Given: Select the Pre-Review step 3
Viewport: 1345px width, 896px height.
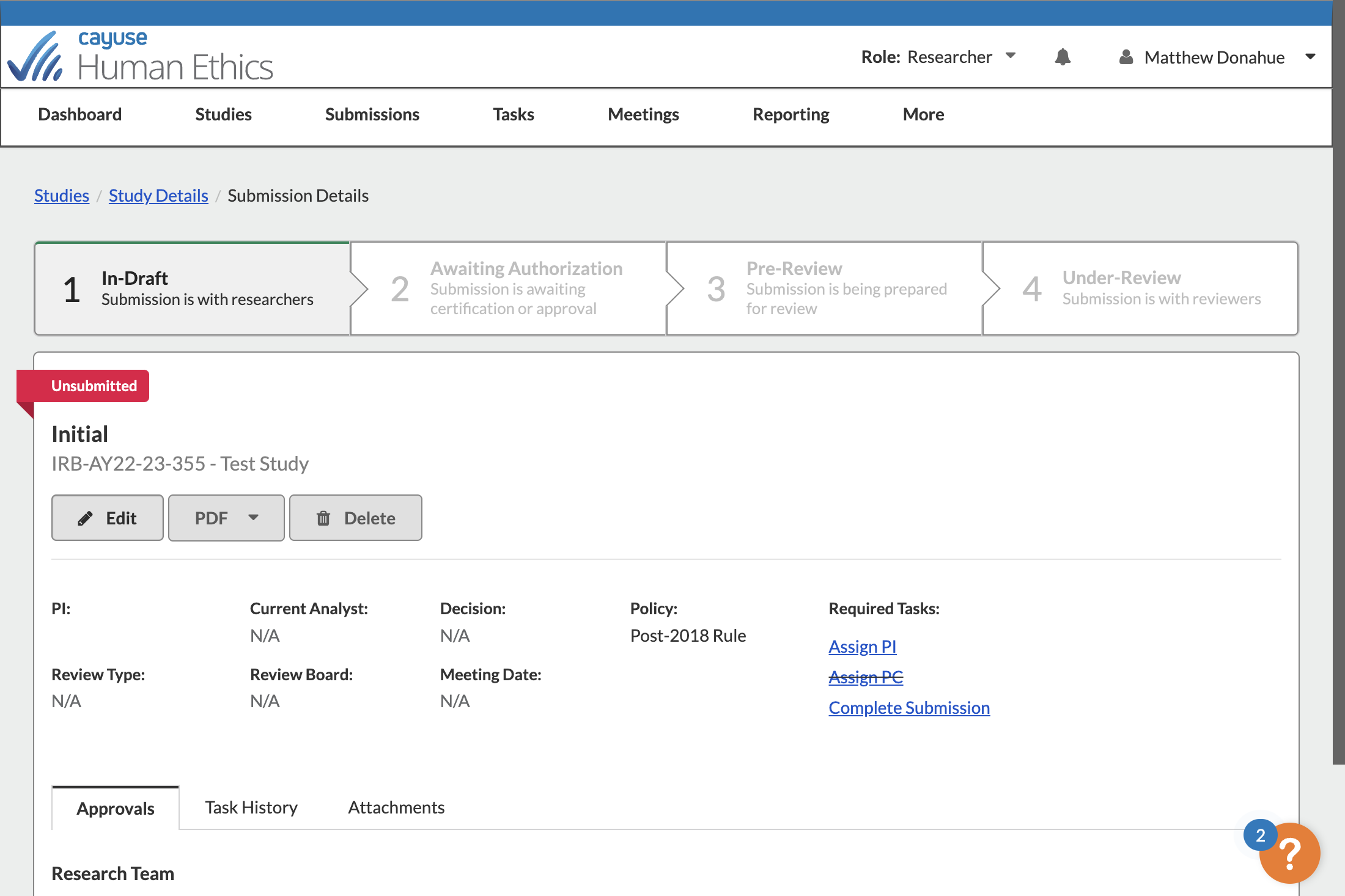Looking at the screenshot, I should click(824, 288).
